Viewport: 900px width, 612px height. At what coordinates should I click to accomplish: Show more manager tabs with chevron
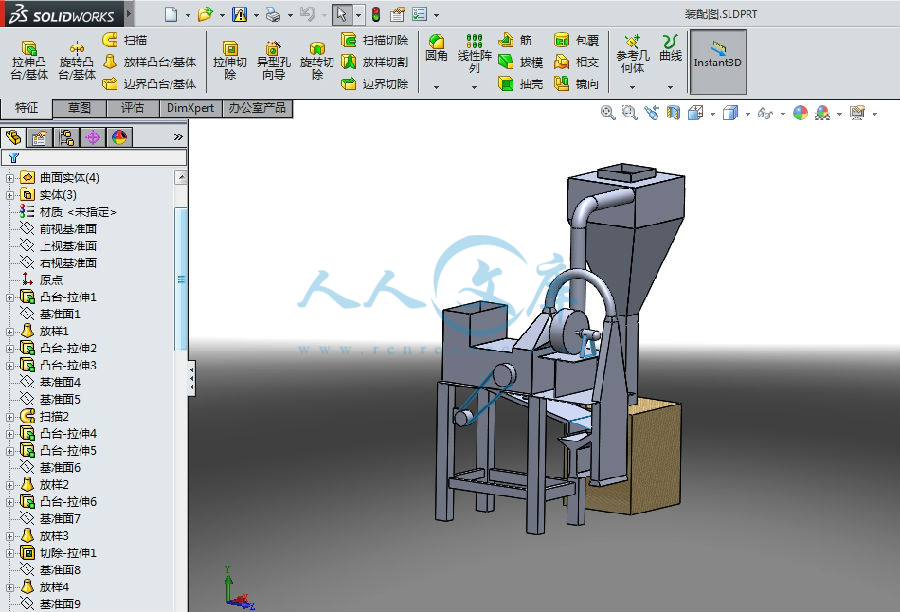pos(178,137)
